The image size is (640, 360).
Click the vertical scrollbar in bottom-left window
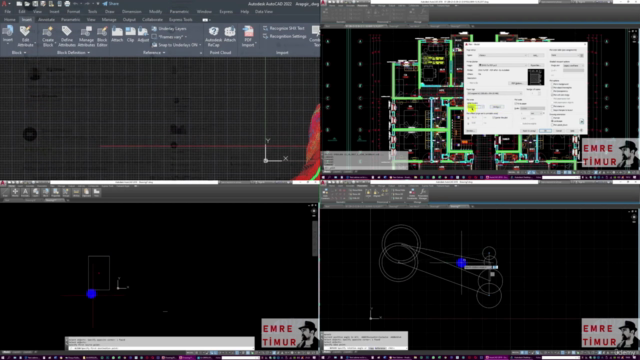click(314, 239)
